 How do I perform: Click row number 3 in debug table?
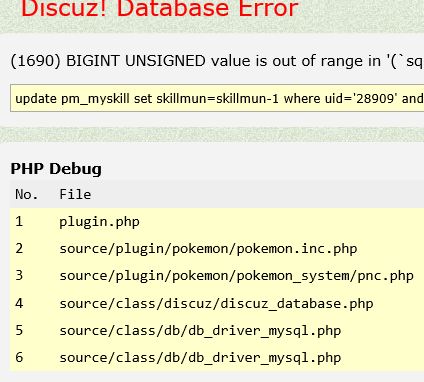click(19, 276)
